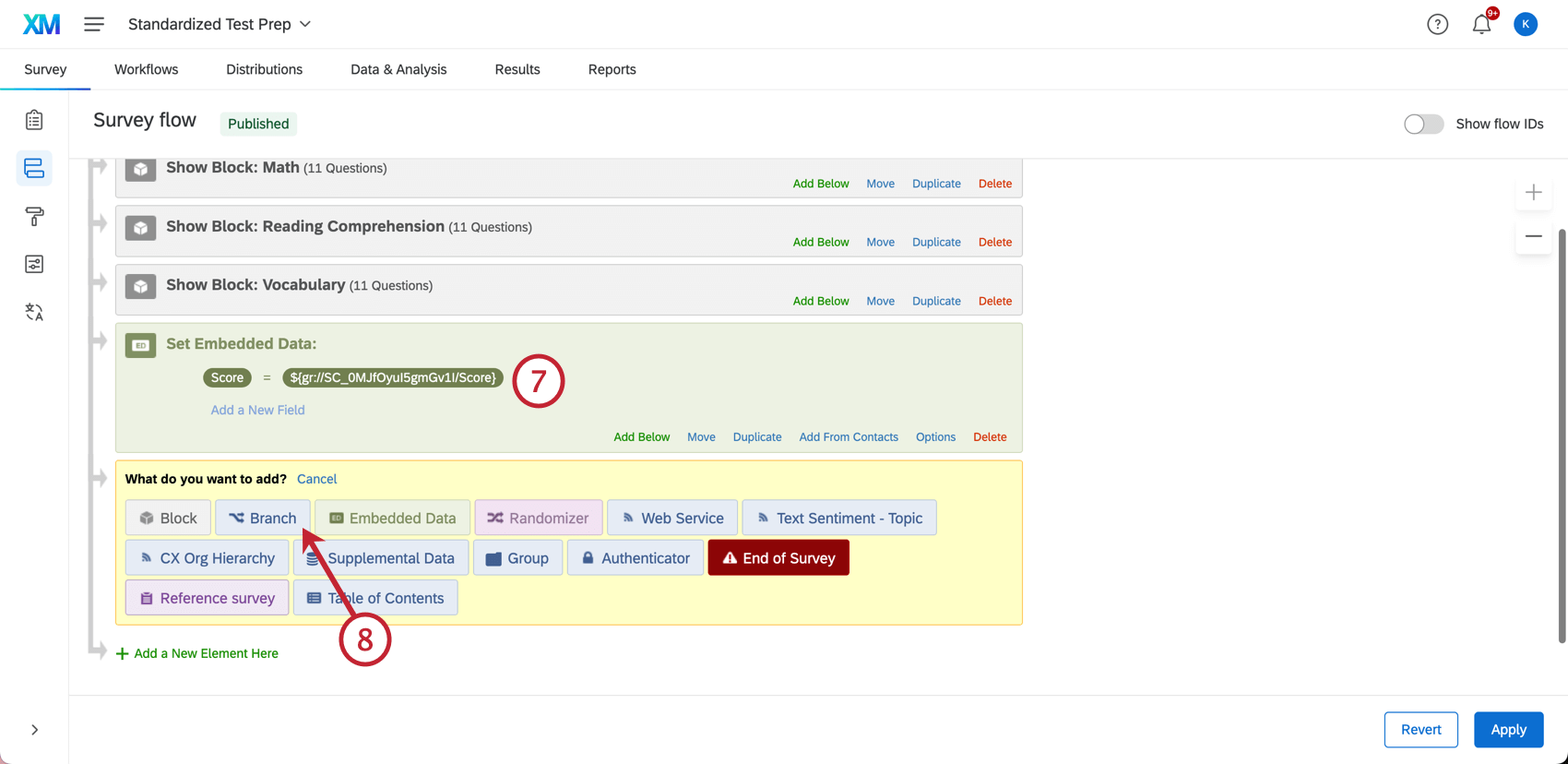Switch to the Data & Analysis tab

[x=398, y=69]
